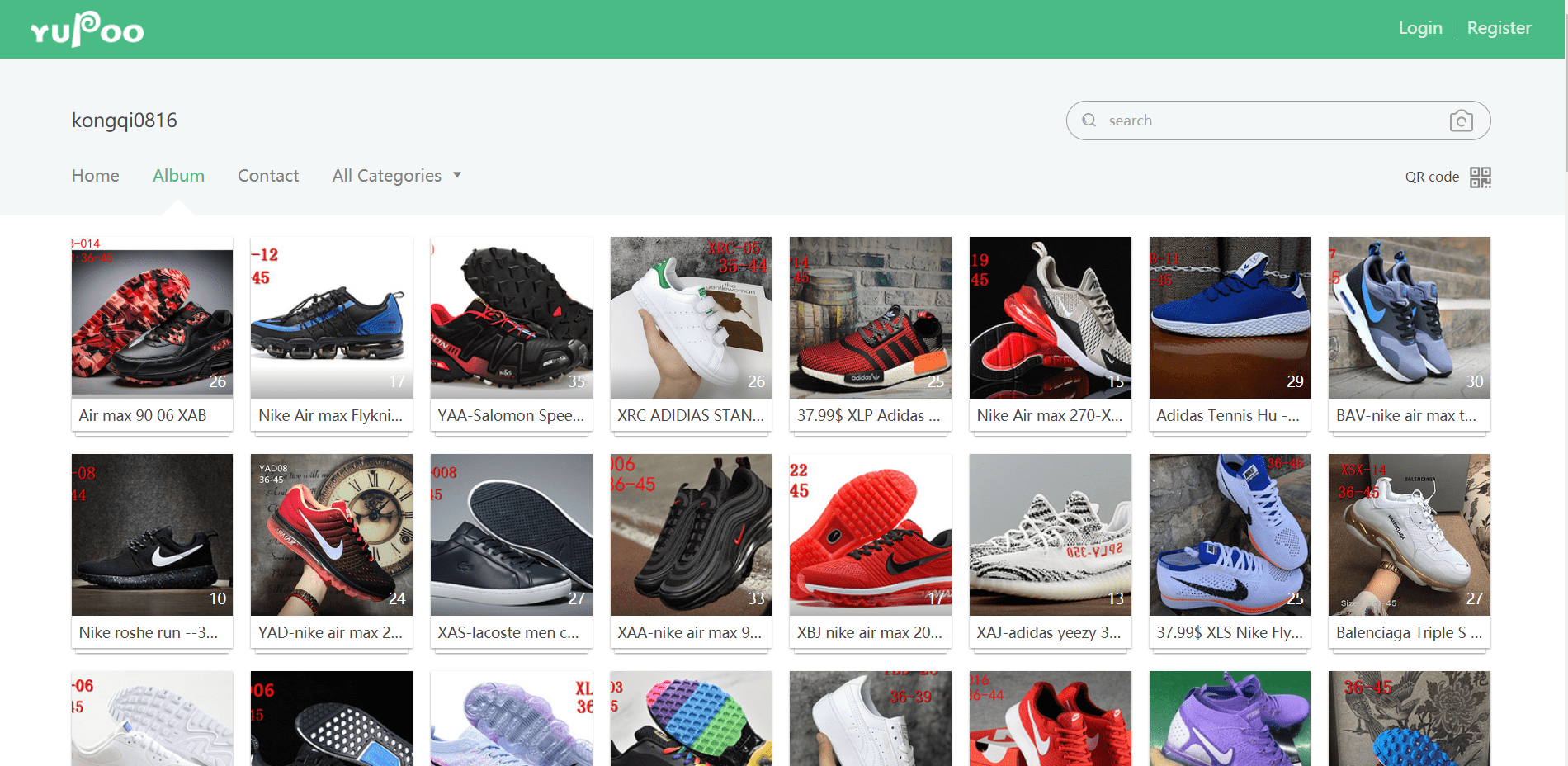Open Air max 90 06 XAB thumbnail
The width and height of the screenshot is (1568, 766).
click(152, 317)
